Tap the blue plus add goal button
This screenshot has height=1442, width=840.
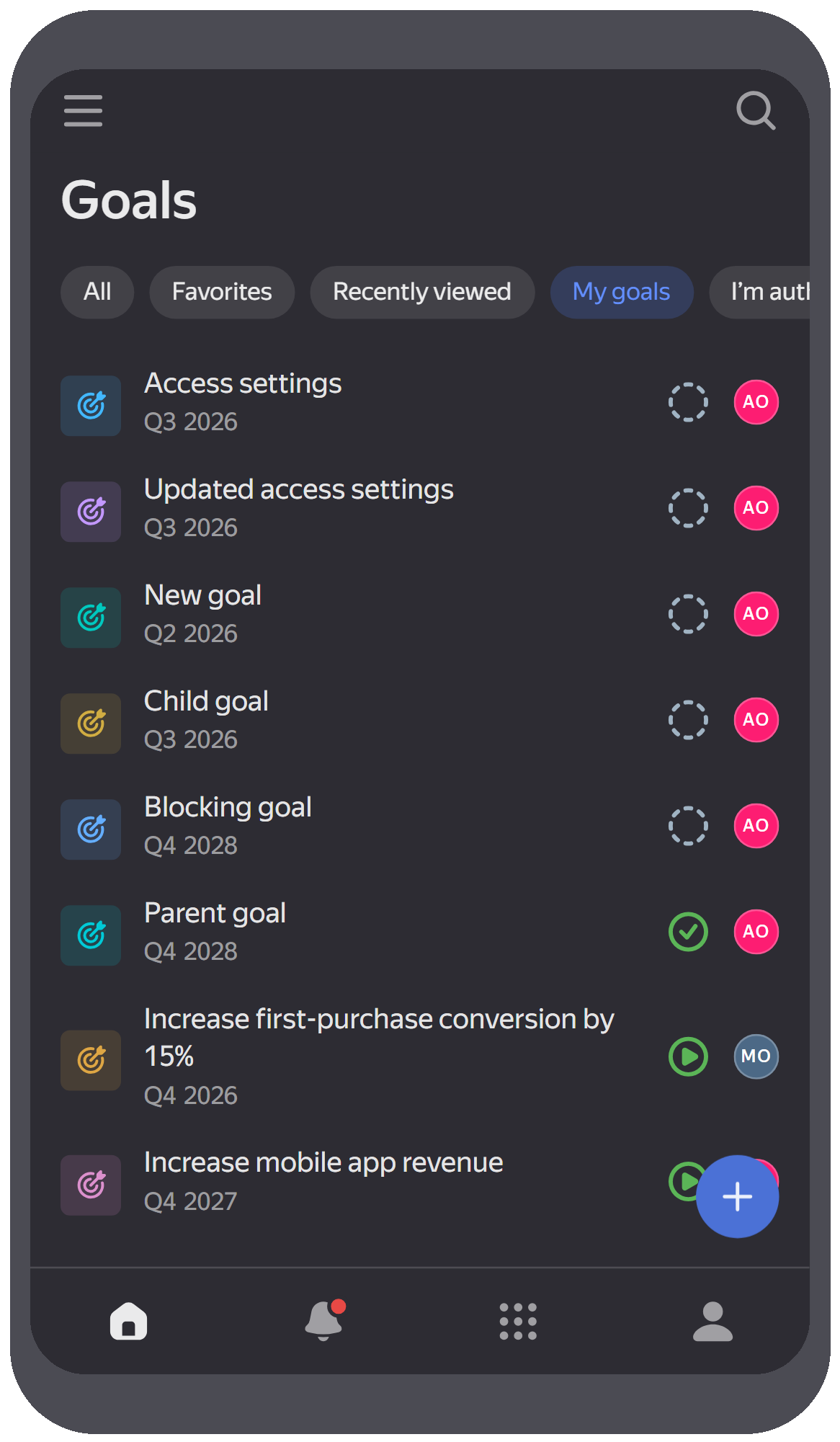[x=737, y=1196]
